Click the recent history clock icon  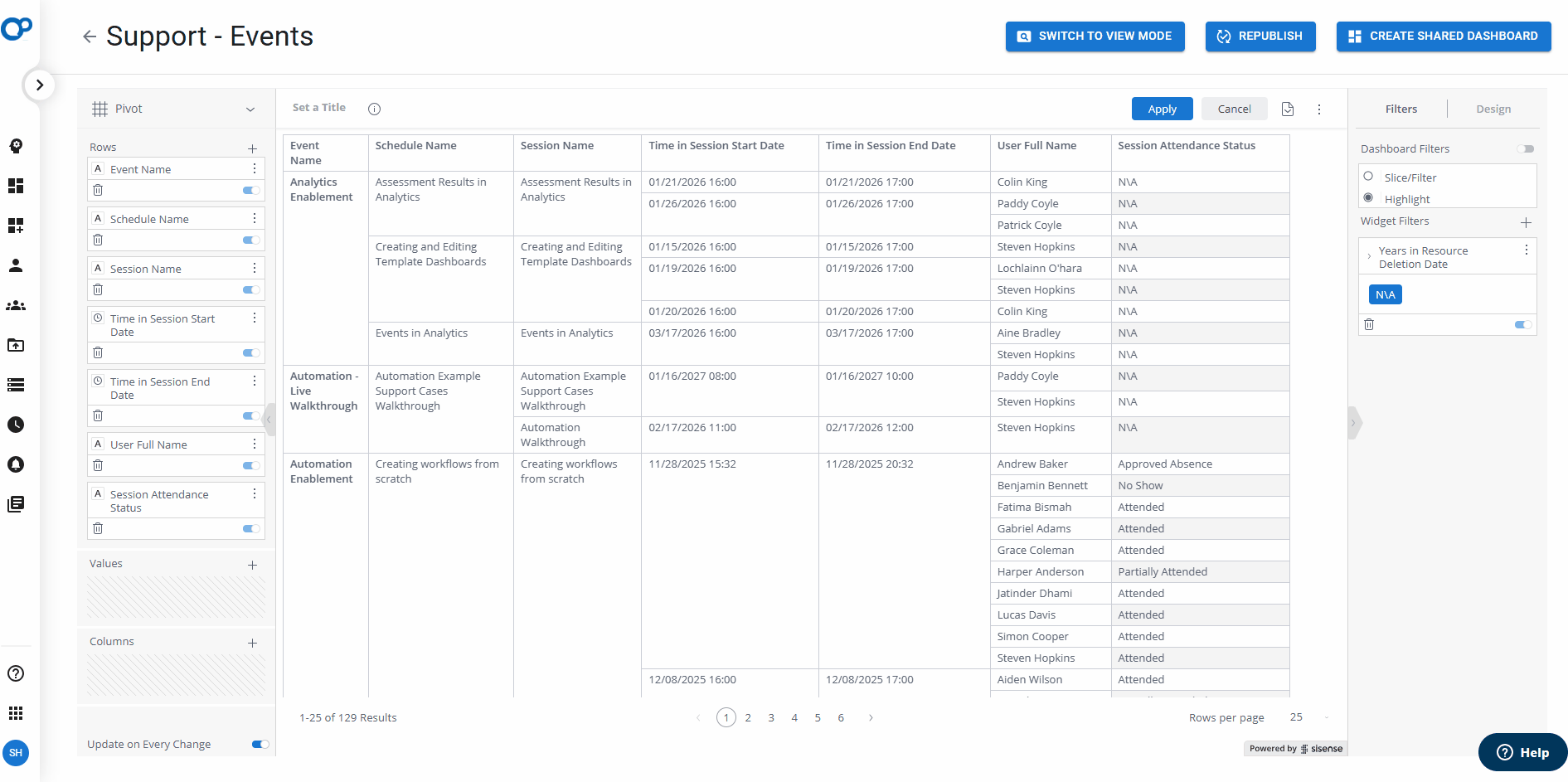click(16, 425)
